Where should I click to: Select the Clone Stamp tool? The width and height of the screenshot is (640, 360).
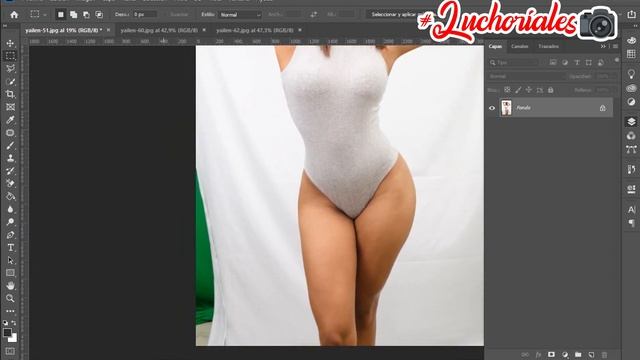pos(10,158)
